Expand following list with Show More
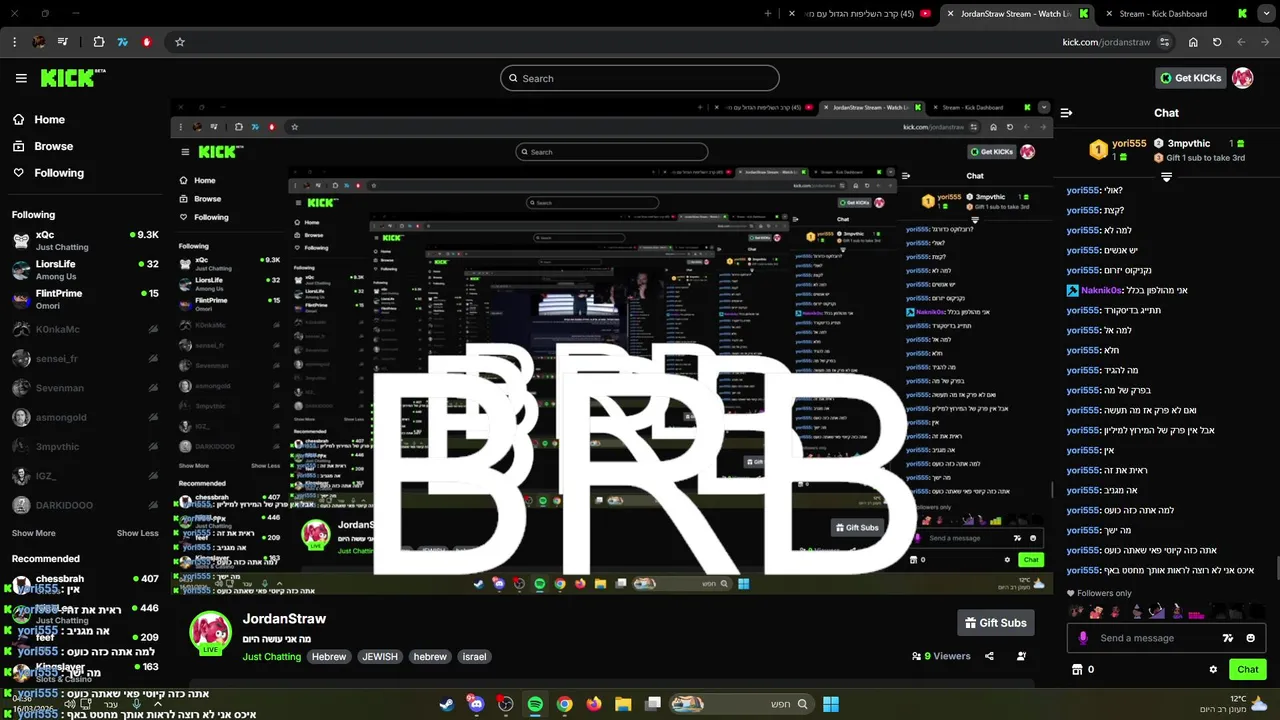Screen dimensions: 1280x720 34,533
